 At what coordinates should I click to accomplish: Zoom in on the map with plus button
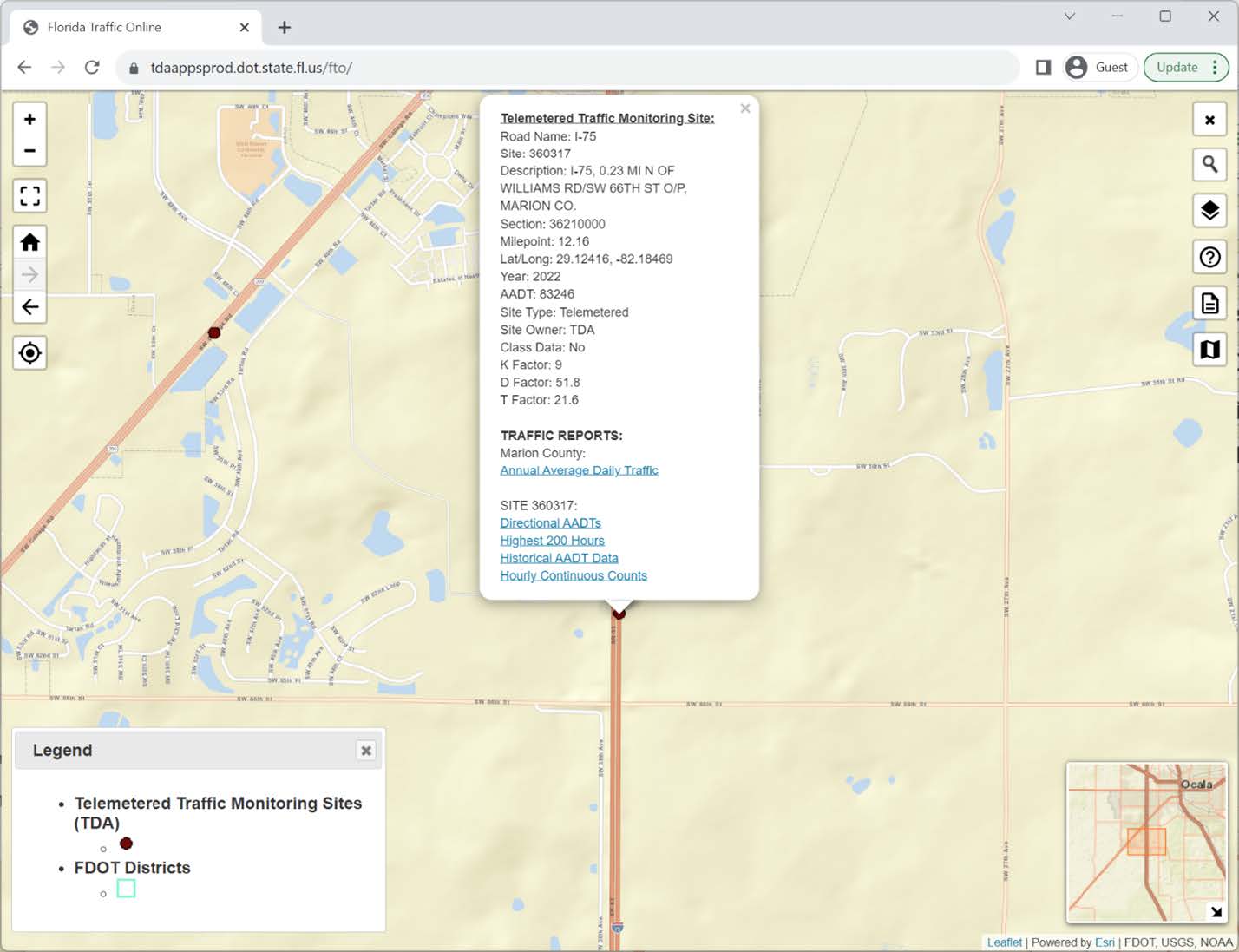click(29, 119)
